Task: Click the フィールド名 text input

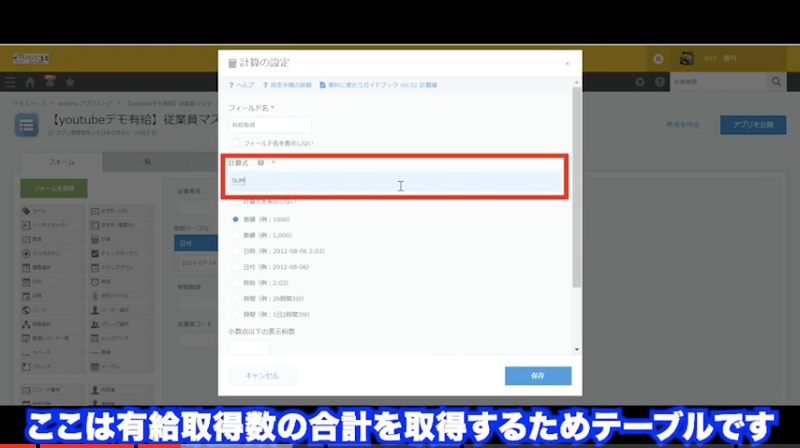Action: tap(270, 125)
